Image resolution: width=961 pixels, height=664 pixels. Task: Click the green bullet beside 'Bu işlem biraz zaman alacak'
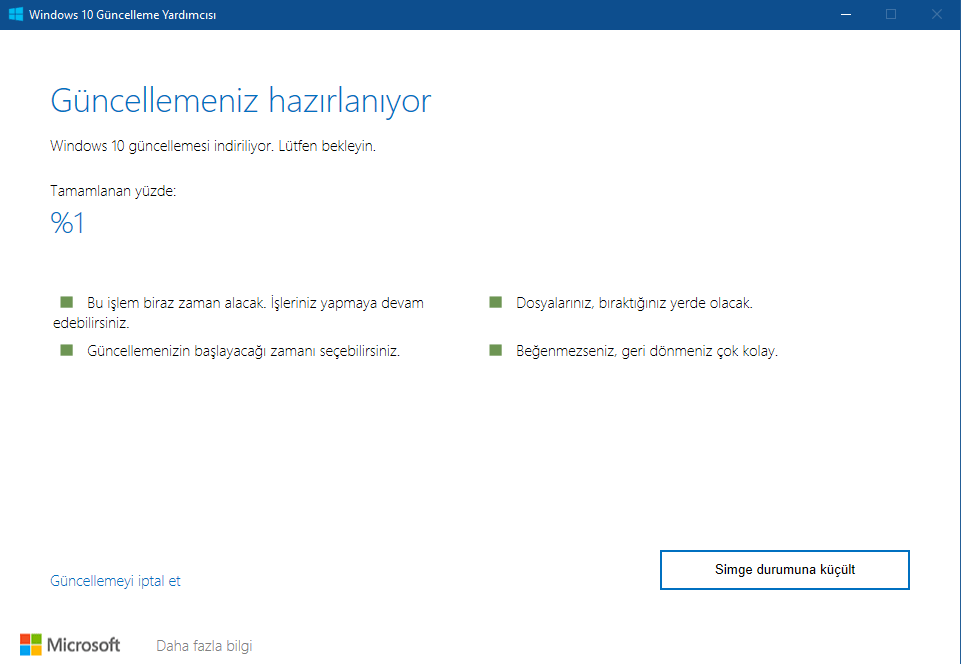(67, 302)
